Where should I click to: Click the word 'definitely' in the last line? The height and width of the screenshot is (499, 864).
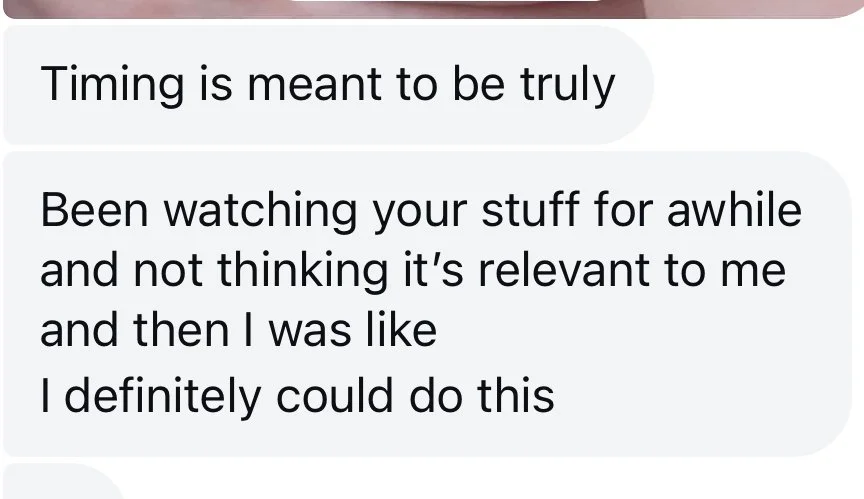click(x=162, y=397)
